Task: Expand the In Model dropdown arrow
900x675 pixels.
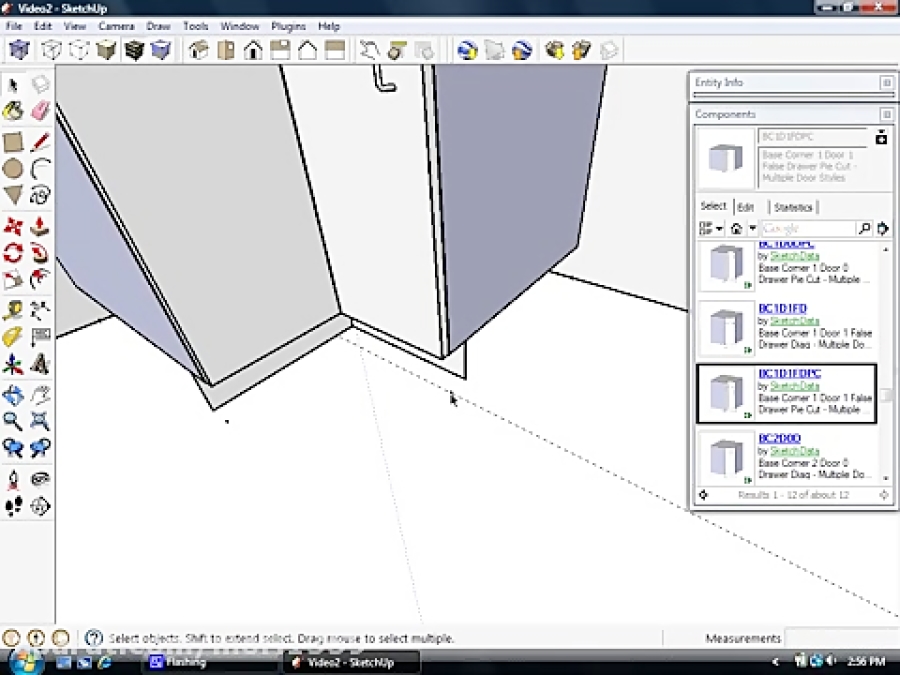Action: [751, 228]
